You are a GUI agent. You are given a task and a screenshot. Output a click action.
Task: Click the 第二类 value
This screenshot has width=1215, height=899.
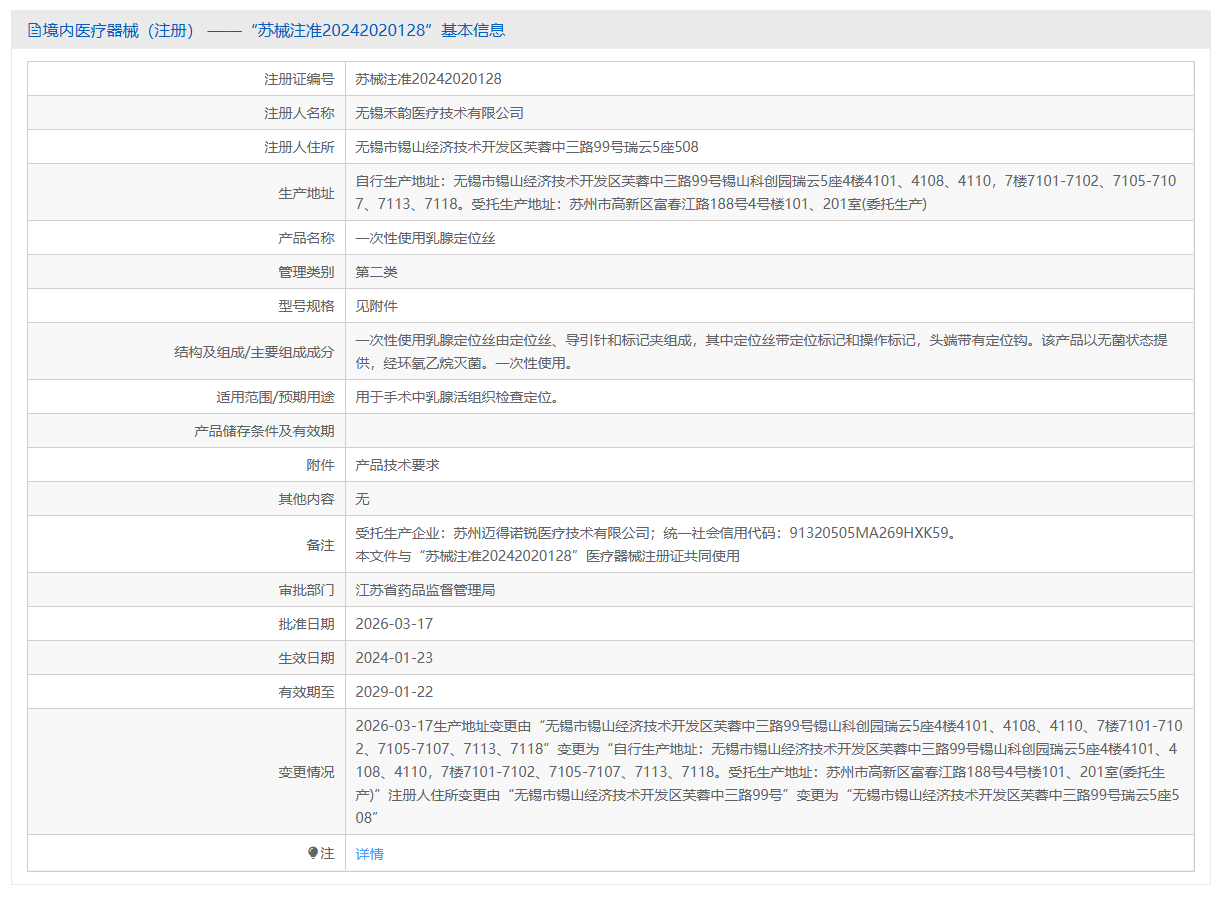click(376, 272)
